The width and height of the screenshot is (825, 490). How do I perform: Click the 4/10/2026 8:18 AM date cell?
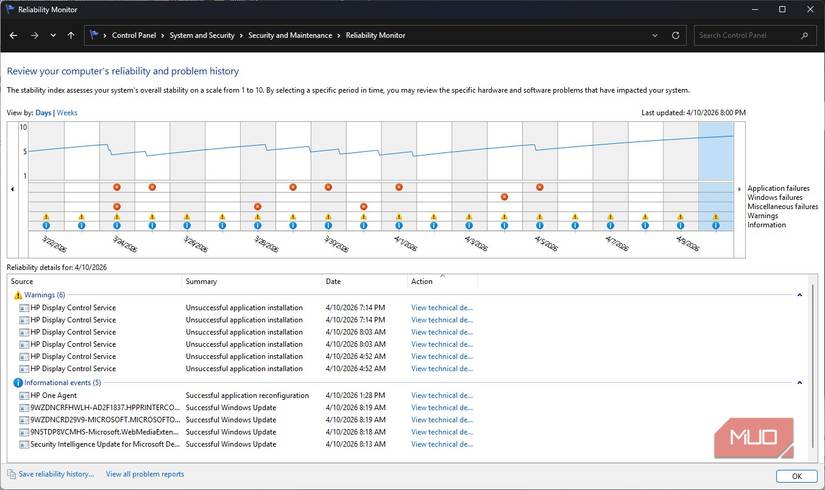tap(355, 432)
